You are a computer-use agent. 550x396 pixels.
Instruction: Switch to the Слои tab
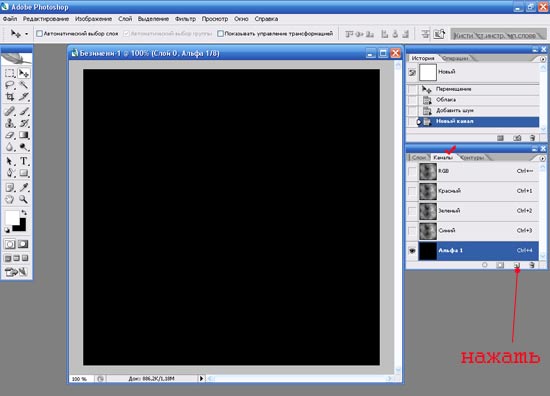(419, 157)
